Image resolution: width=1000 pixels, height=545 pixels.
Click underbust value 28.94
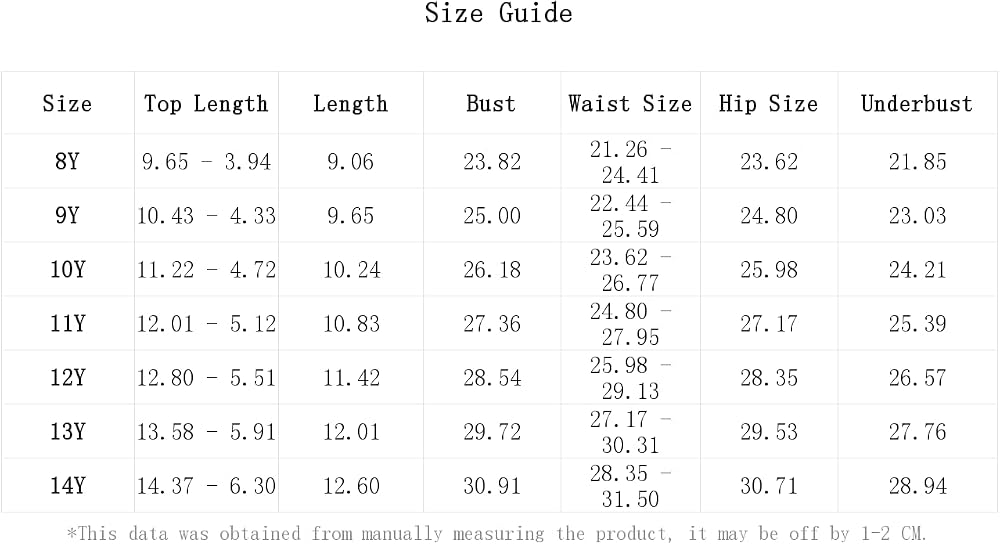[918, 486]
